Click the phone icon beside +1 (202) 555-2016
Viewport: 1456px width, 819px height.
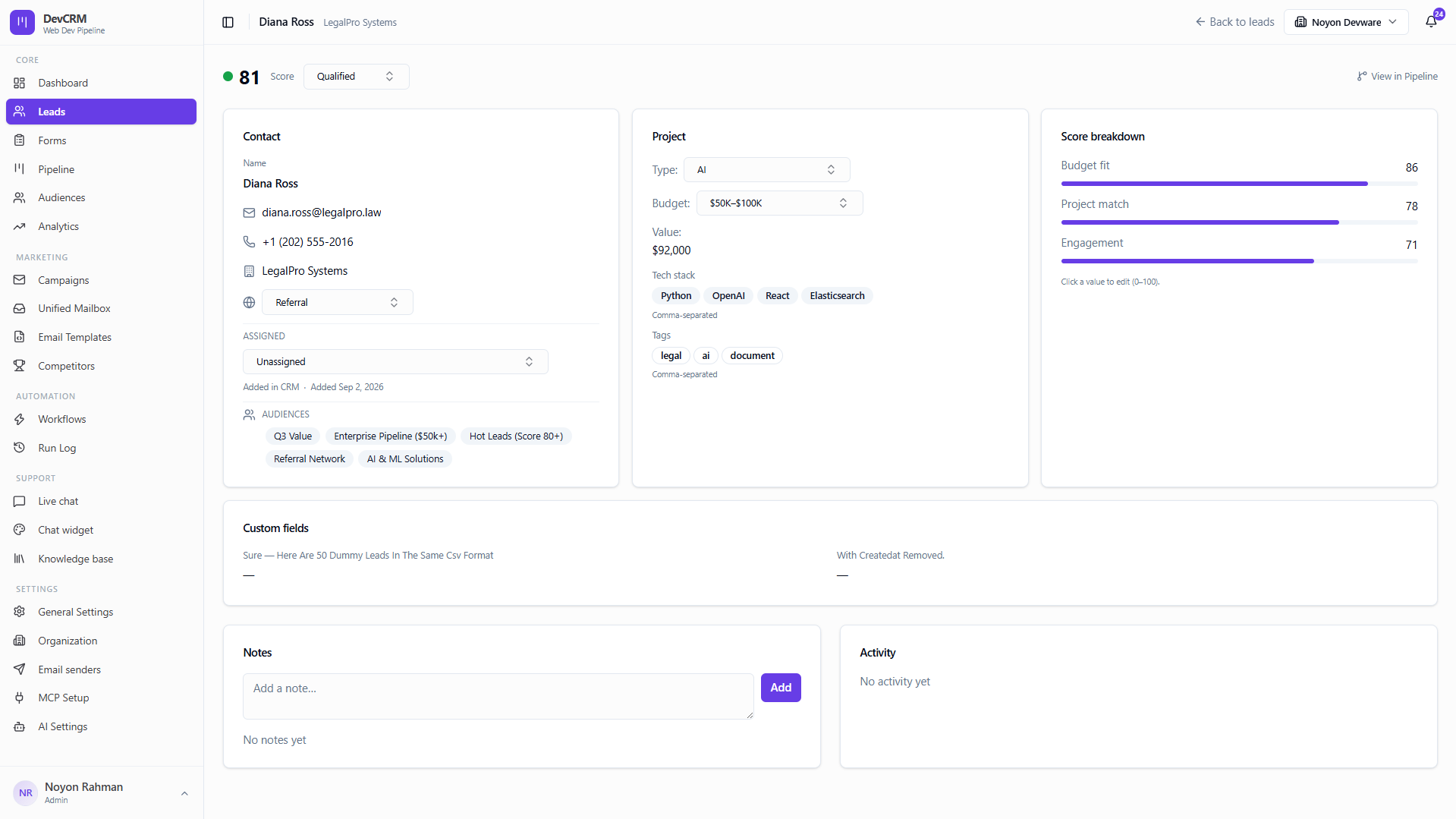[249, 241]
